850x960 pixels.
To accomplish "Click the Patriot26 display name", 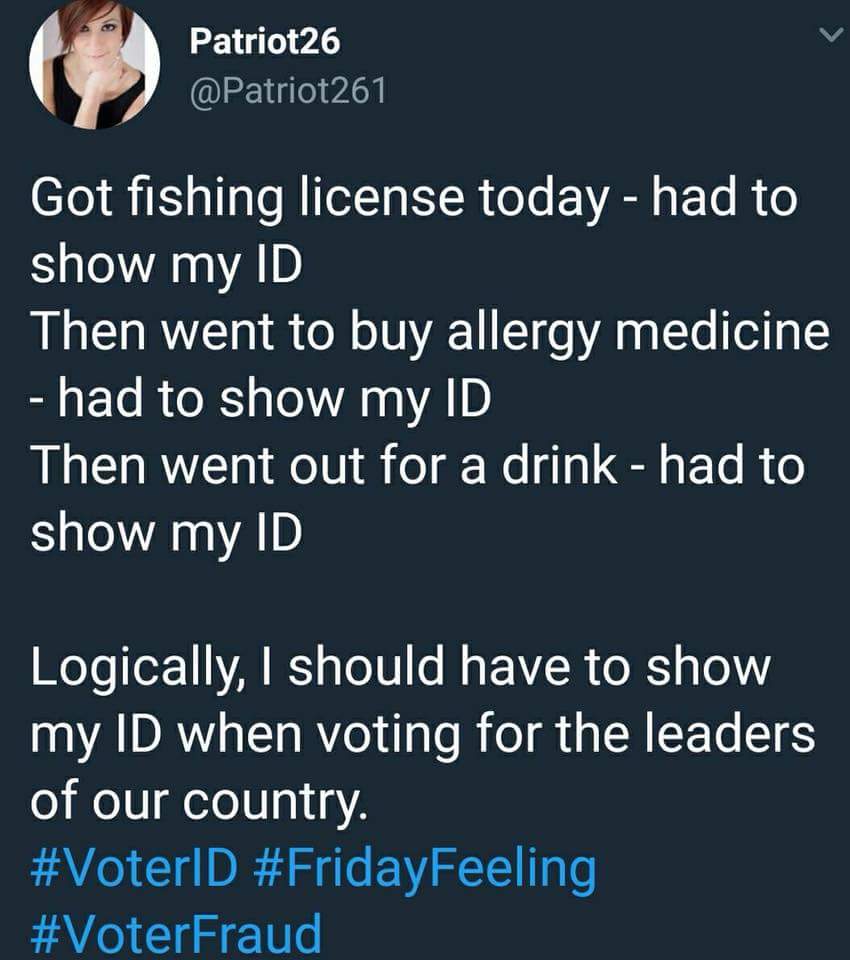I will (265, 42).
